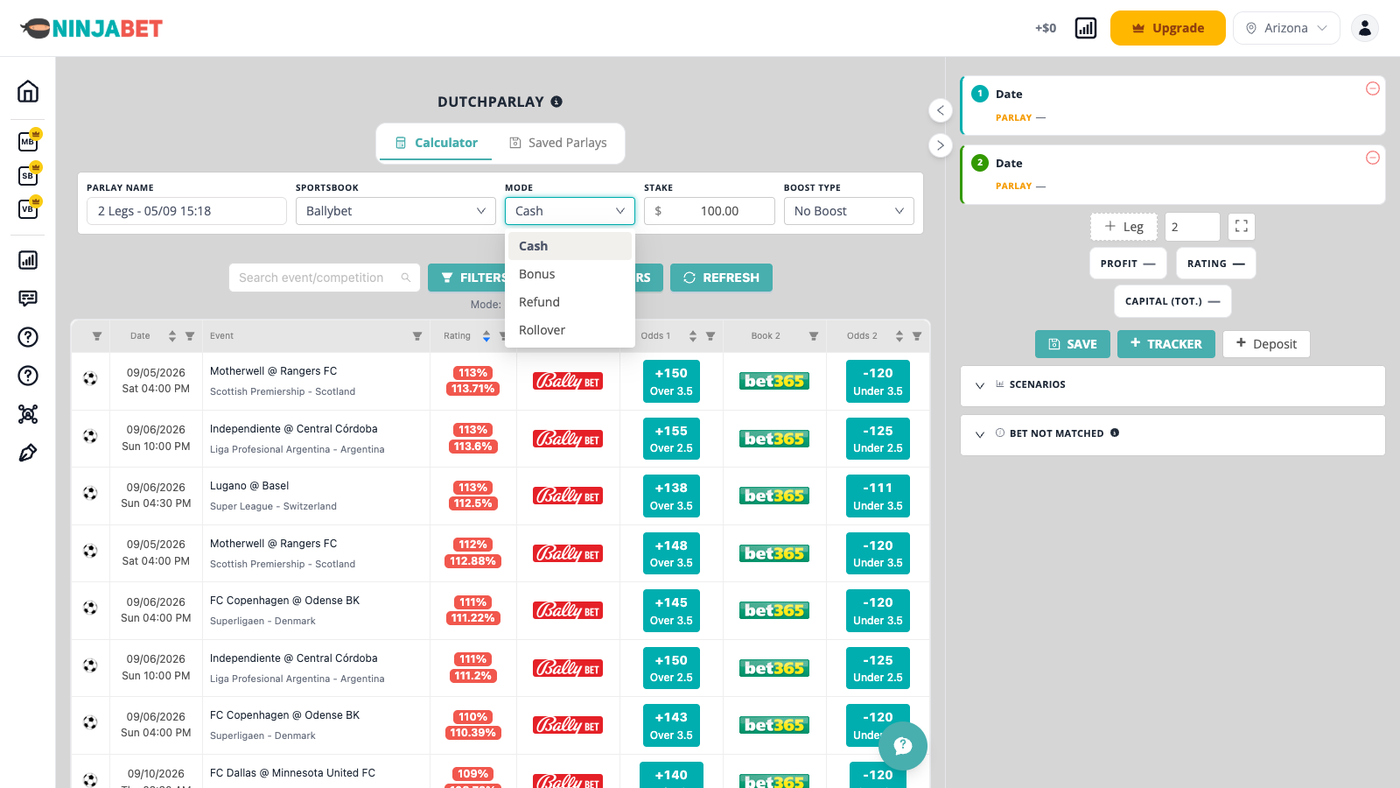Sort the Odds 2 column
Viewport: 1400px width, 788px height.
coord(899,336)
